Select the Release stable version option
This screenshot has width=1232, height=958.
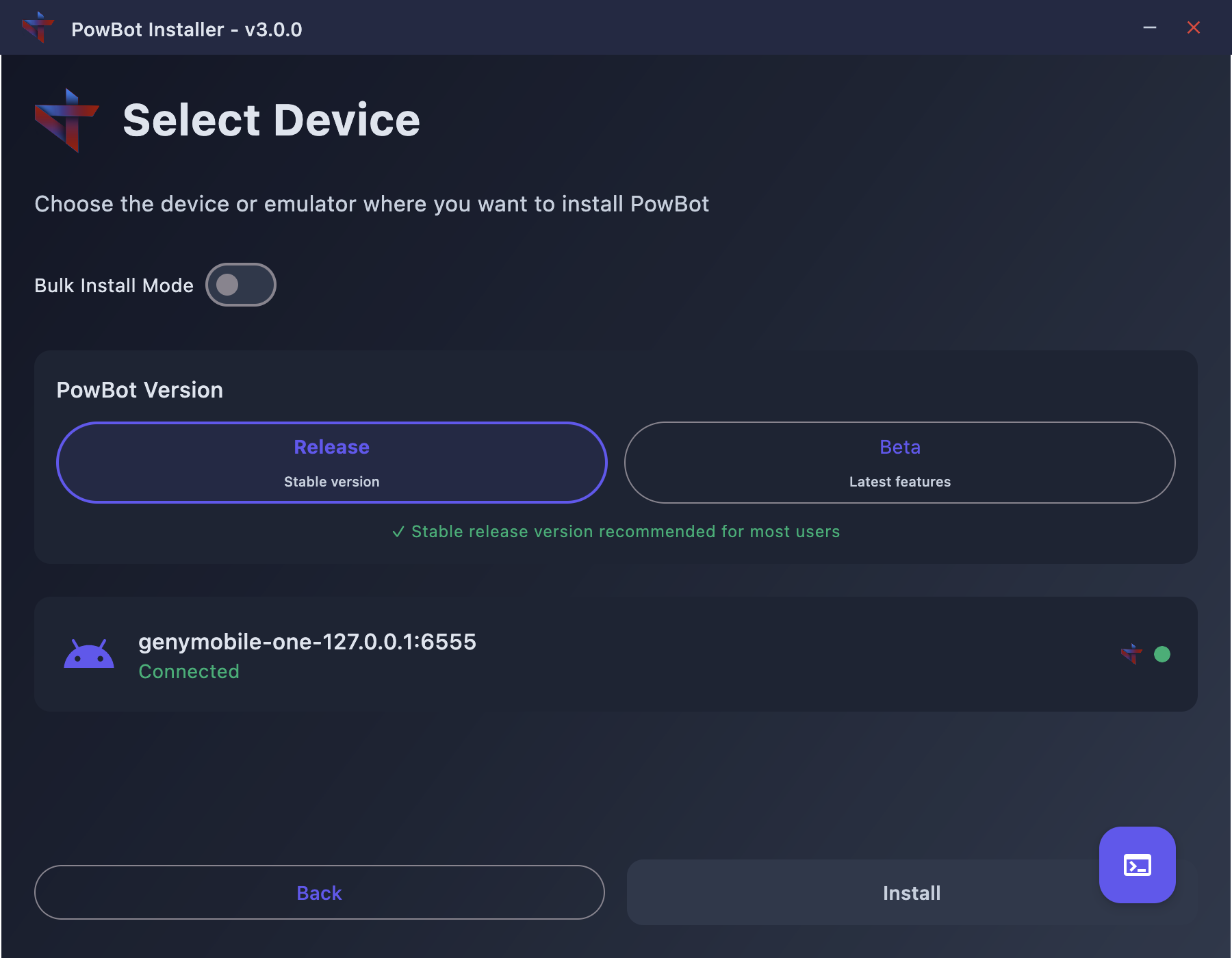click(332, 463)
